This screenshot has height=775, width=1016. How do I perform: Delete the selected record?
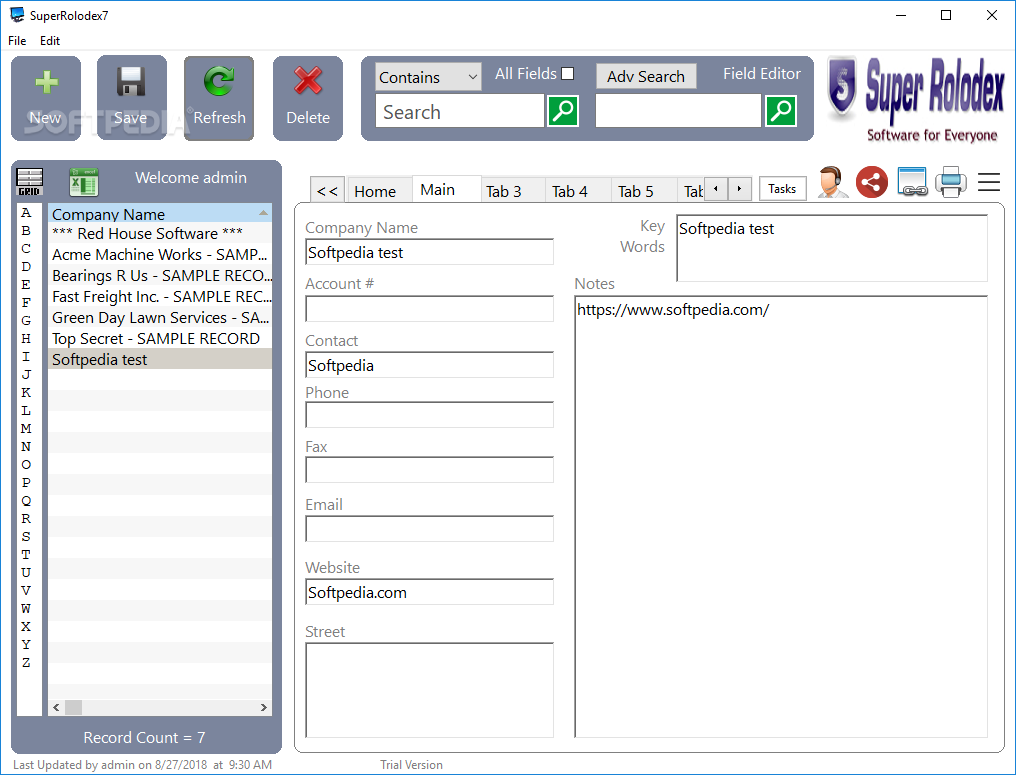[308, 98]
